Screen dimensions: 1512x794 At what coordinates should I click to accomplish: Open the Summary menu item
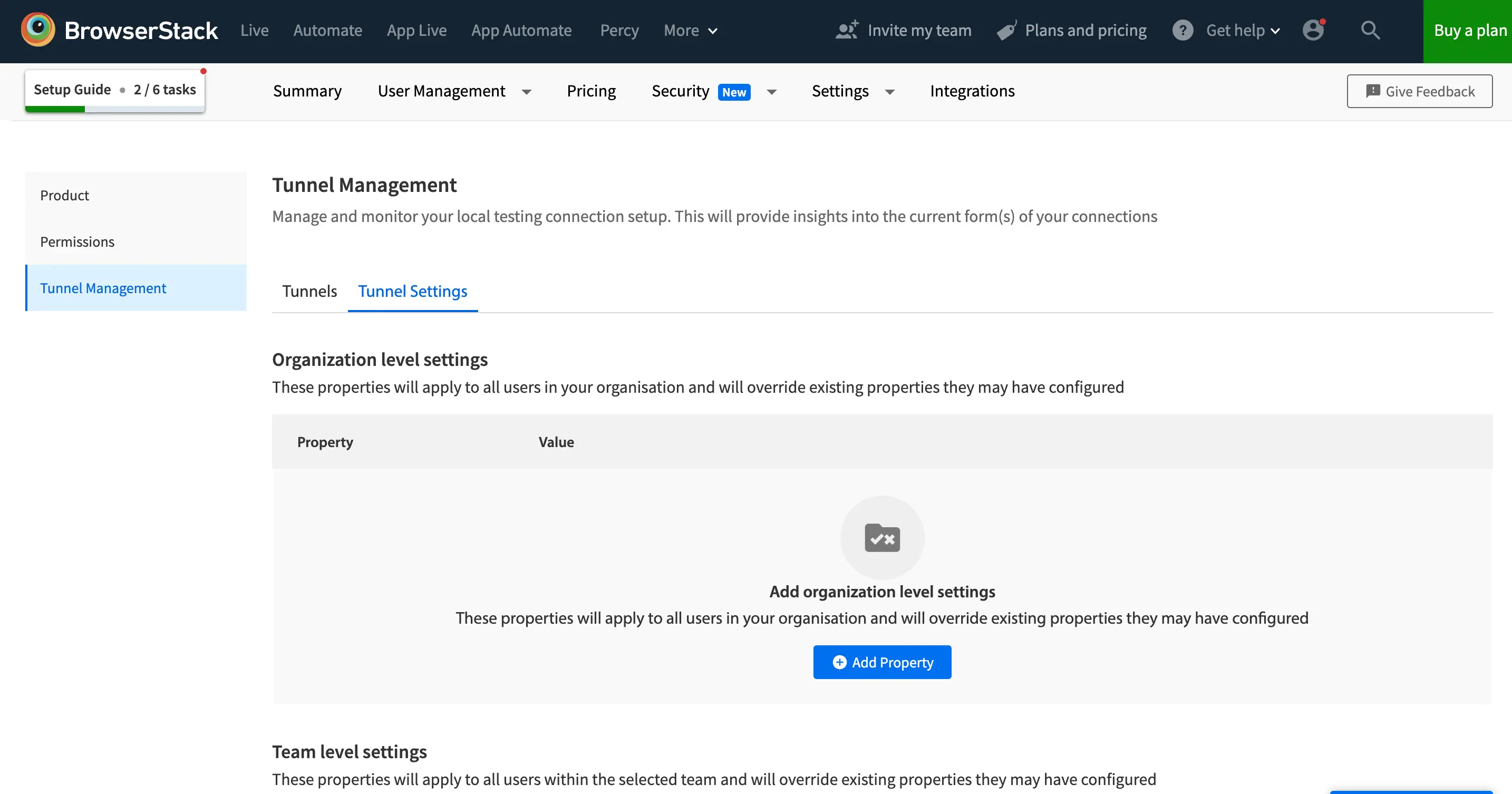pos(307,91)
